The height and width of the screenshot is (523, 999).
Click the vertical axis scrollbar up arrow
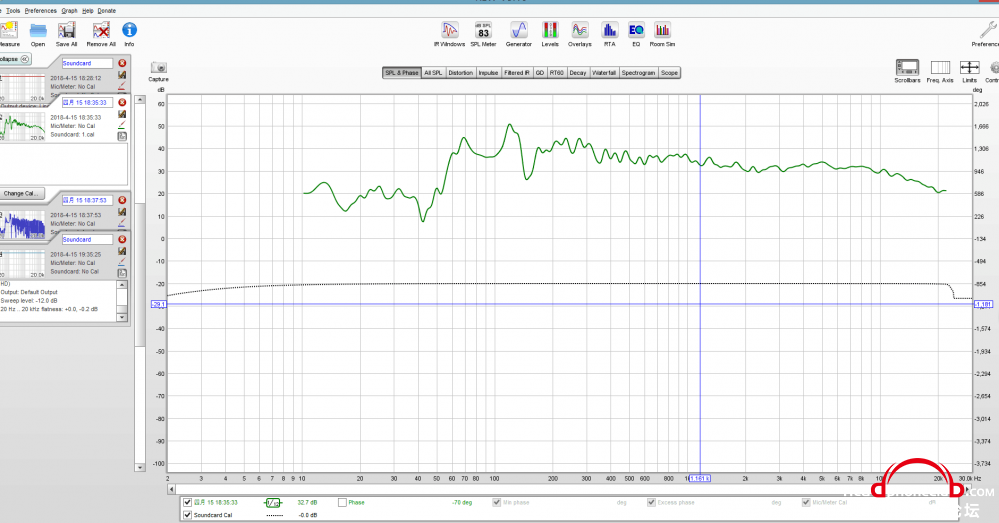coord(140,100)
